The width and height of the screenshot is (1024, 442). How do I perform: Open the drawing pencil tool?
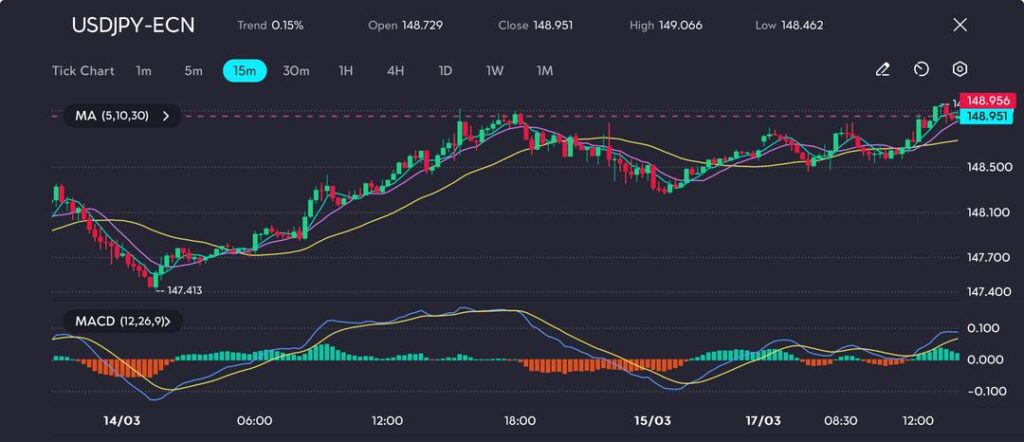pos(882,70)
